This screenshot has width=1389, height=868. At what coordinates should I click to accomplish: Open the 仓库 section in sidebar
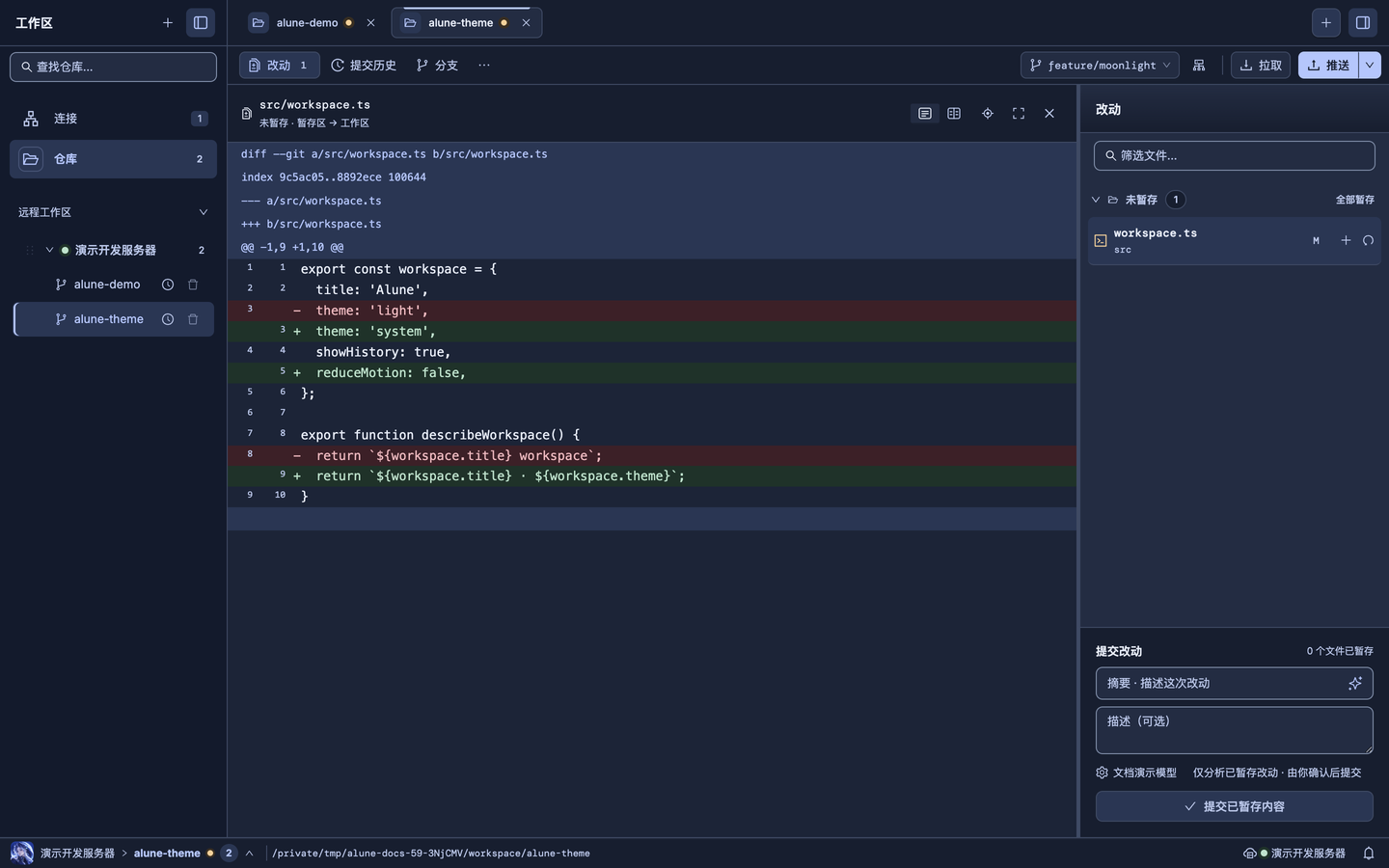(x=113, y=159)
